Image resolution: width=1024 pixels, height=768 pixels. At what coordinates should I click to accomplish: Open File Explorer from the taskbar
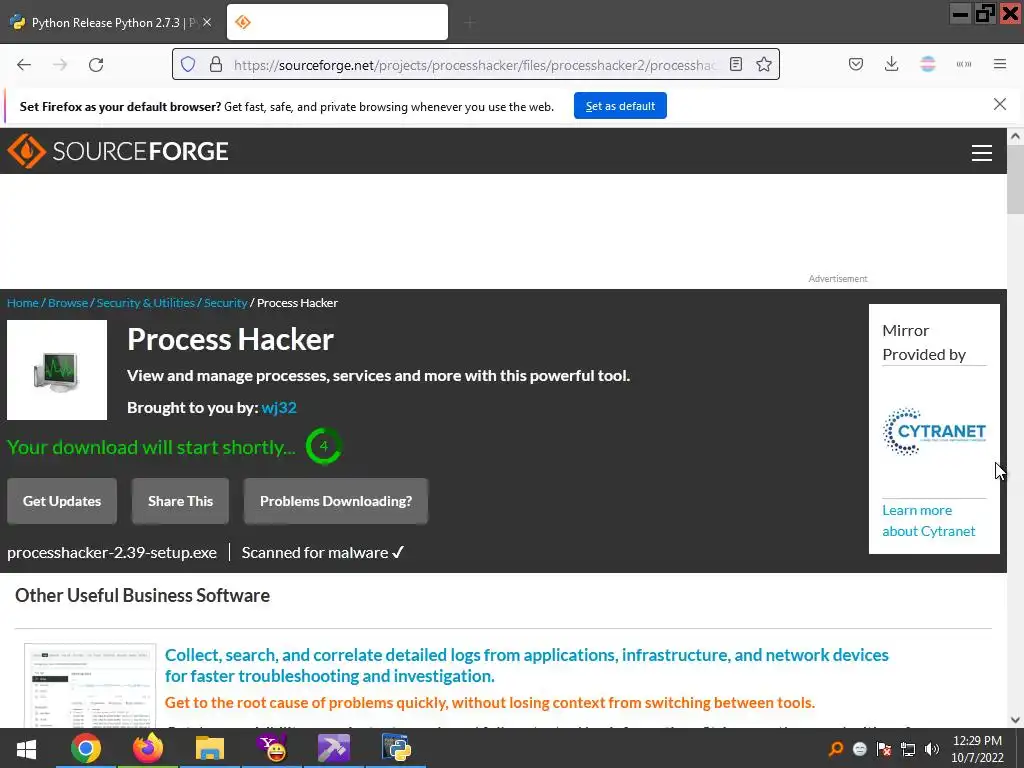click(210, 748)
